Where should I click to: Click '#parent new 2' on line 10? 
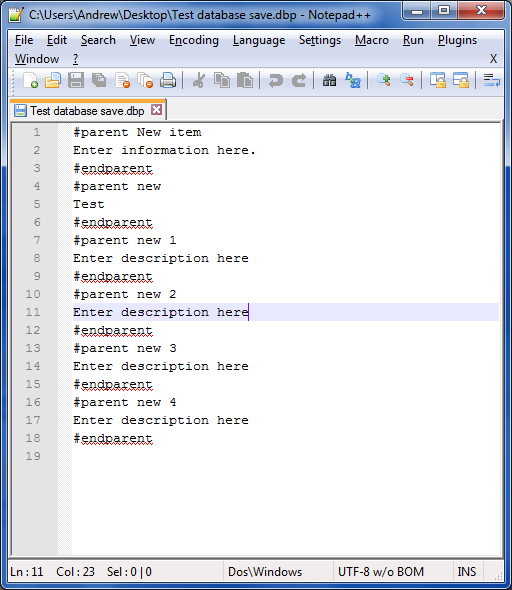point(125,294)
